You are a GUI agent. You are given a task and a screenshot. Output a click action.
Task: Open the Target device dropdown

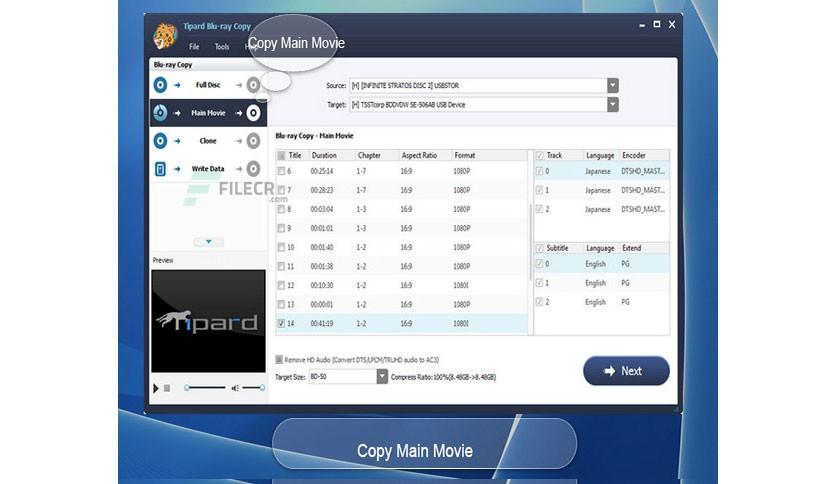[613, 104]
